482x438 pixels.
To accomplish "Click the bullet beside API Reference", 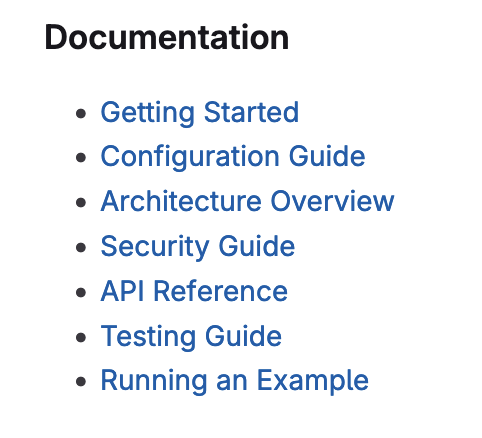I will point(81,292).
